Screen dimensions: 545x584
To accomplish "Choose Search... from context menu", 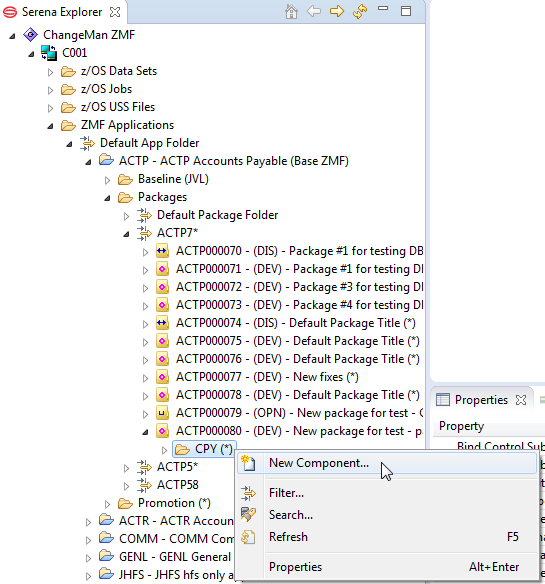I will pos(387,515).
